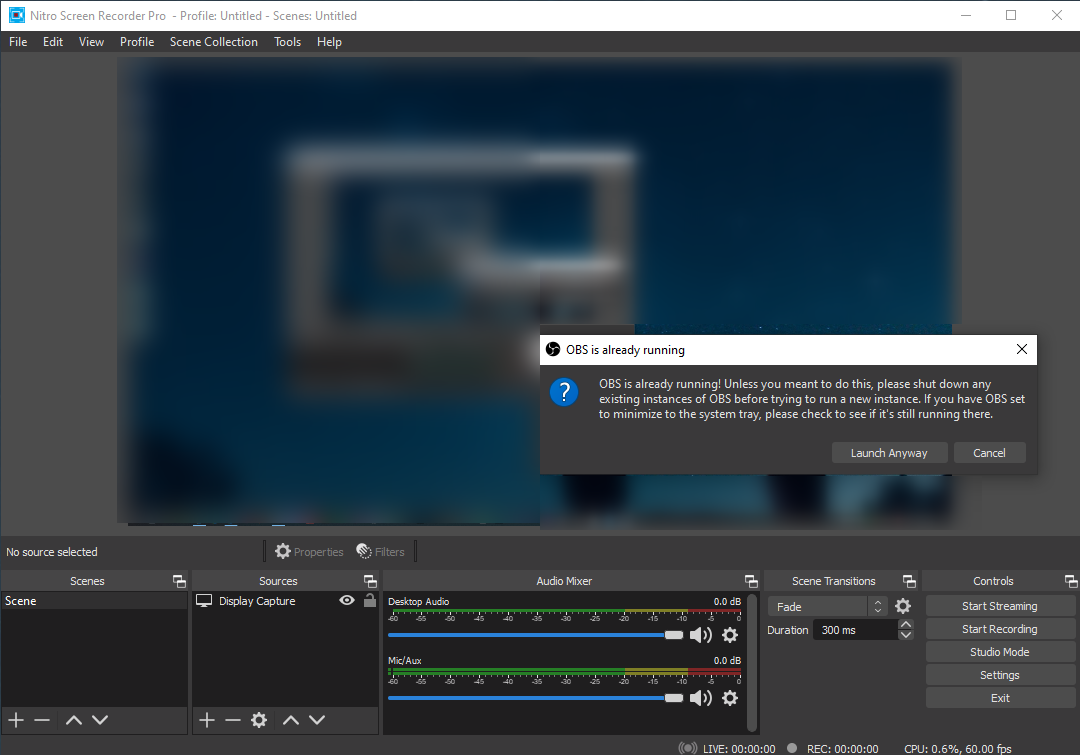Move source up in Sources list
The image size is (1080, 755).
point(291,720)
